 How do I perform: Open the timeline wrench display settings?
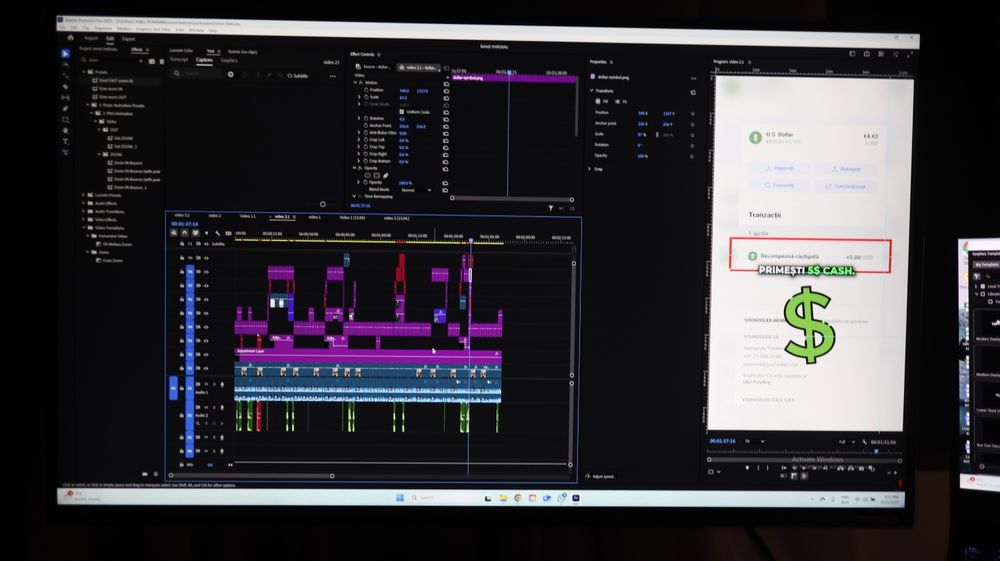[x=217, y=233]
